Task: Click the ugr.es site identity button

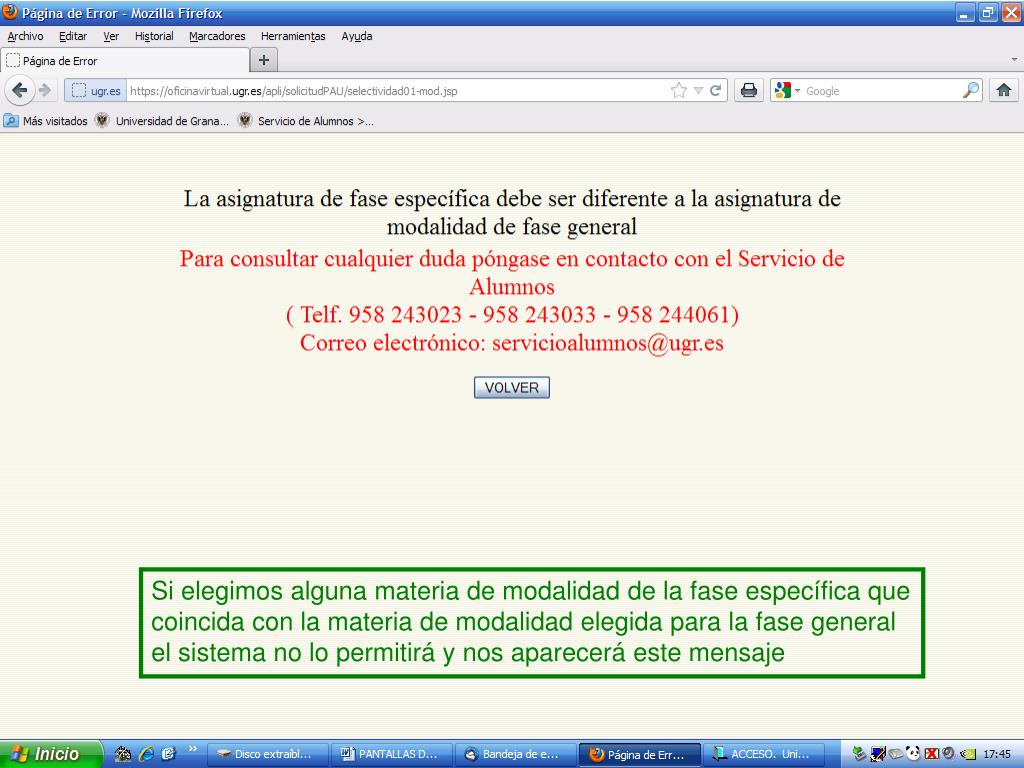Action: point(96,91)
